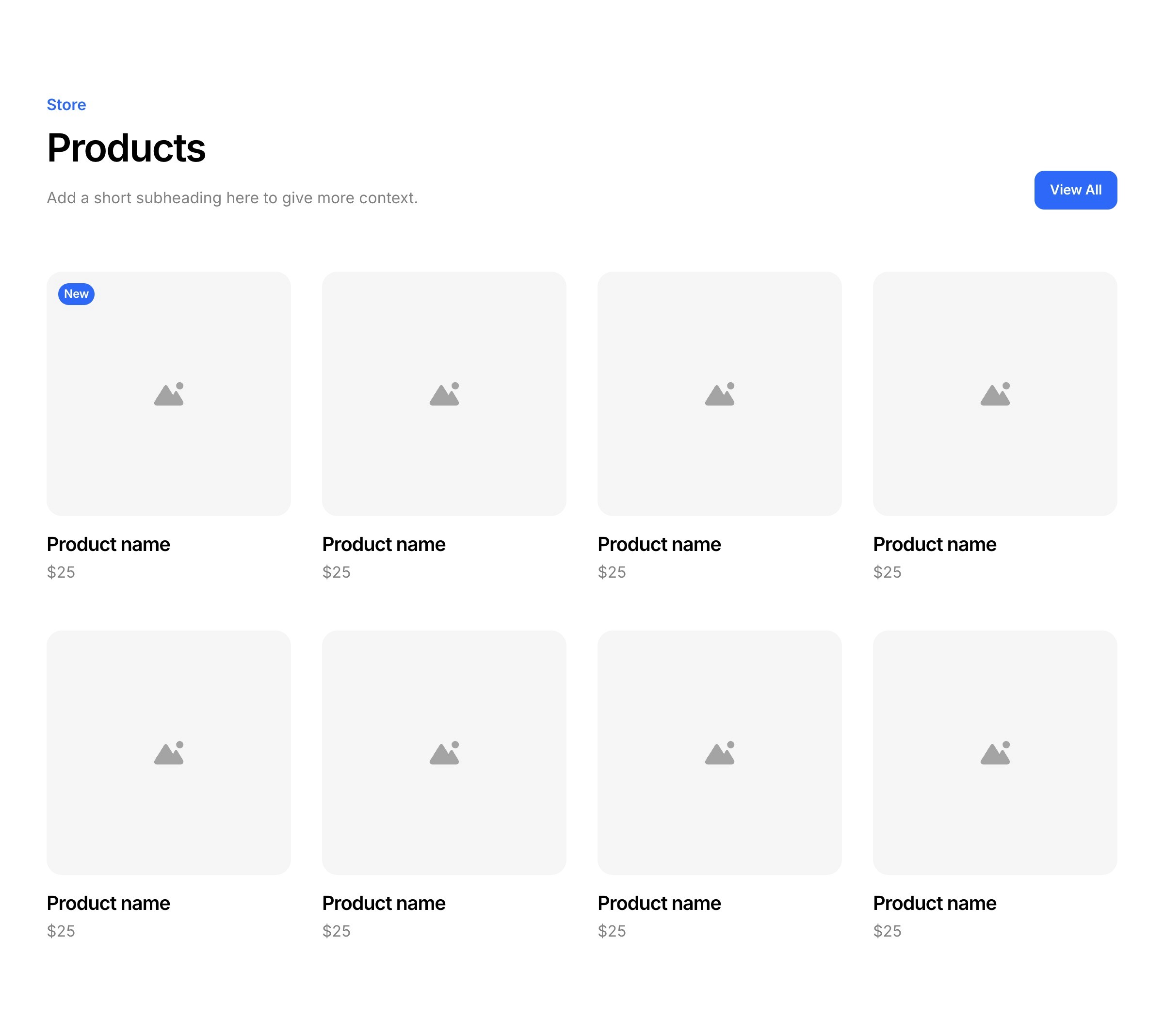Click image placeholder icon of fourth top-row product
This screenshot has width=1164, height=1036.
coord(995,394)
